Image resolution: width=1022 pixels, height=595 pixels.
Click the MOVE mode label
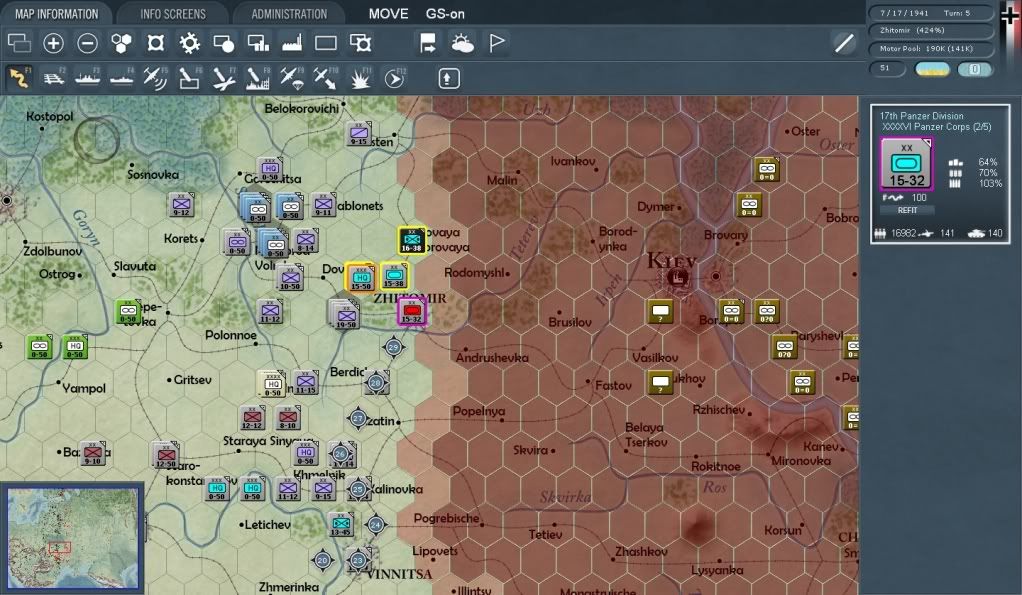[388, 14]
